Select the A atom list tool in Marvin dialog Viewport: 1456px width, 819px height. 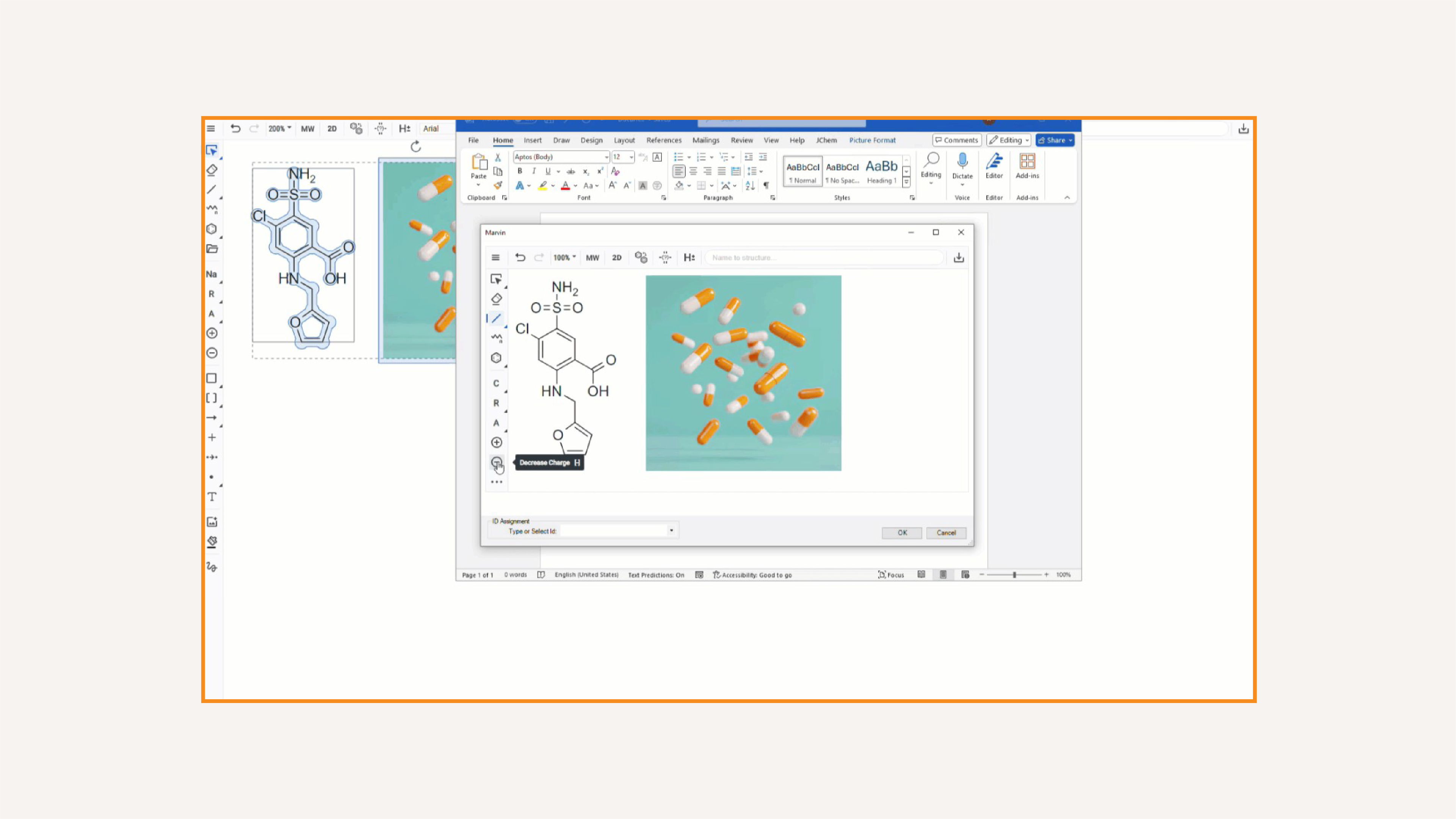(496, 423)
